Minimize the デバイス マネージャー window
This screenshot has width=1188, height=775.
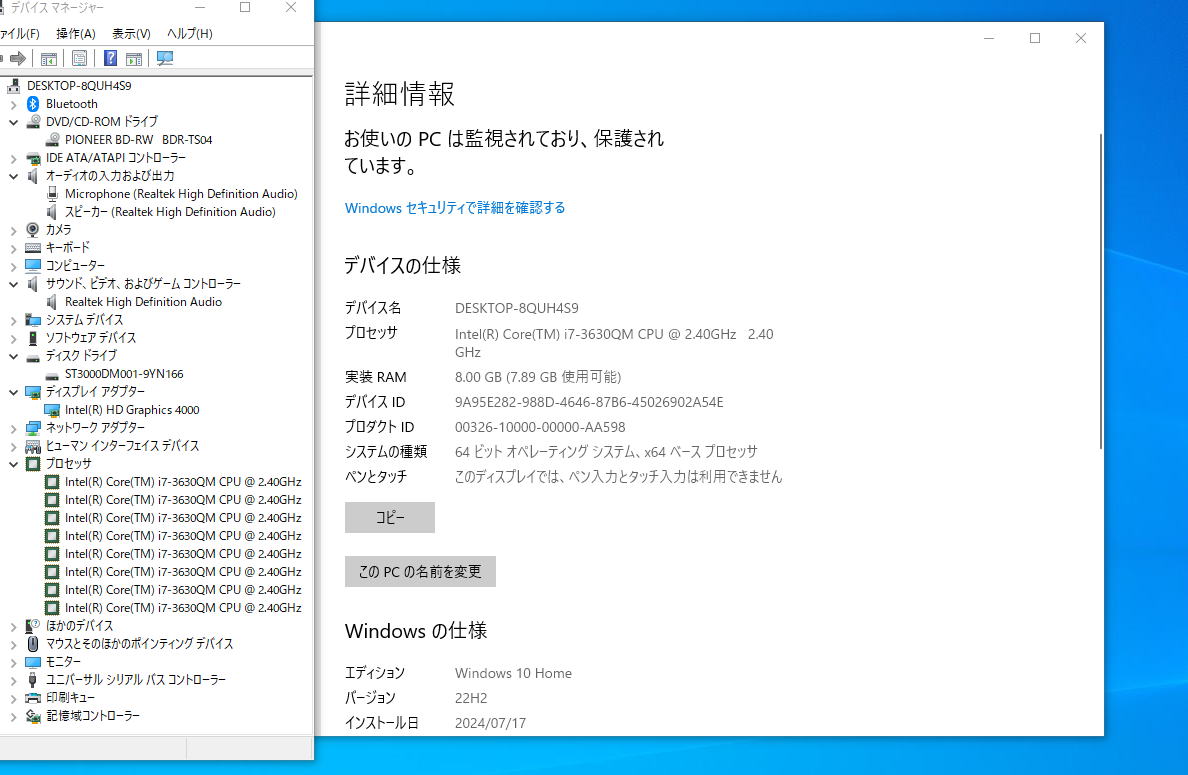tap(200, 8)
